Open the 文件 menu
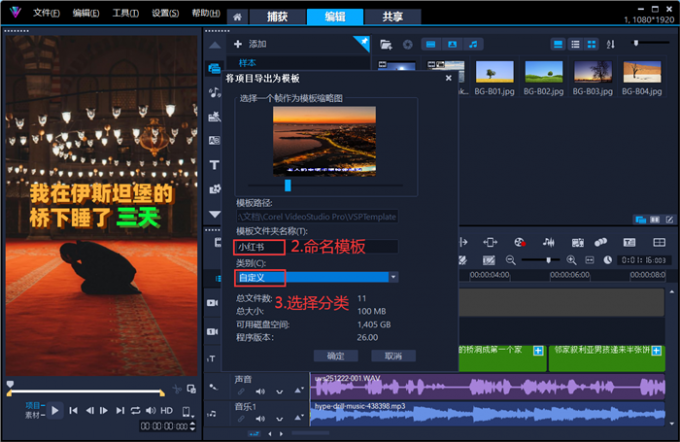This screenshot has width=680, height=442. tap(45, 14)
